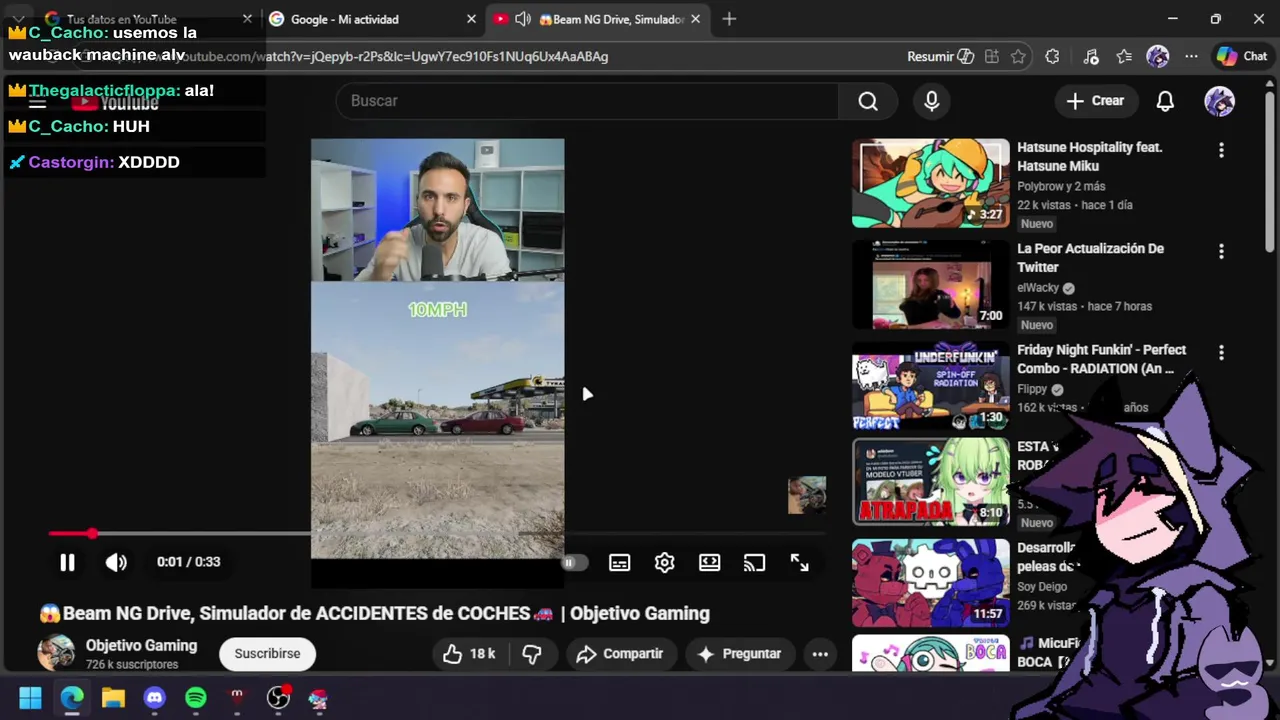The width and height of the screenshot is (1280, 720).
Task: Click the cast to TV icon
Action: 754,563
